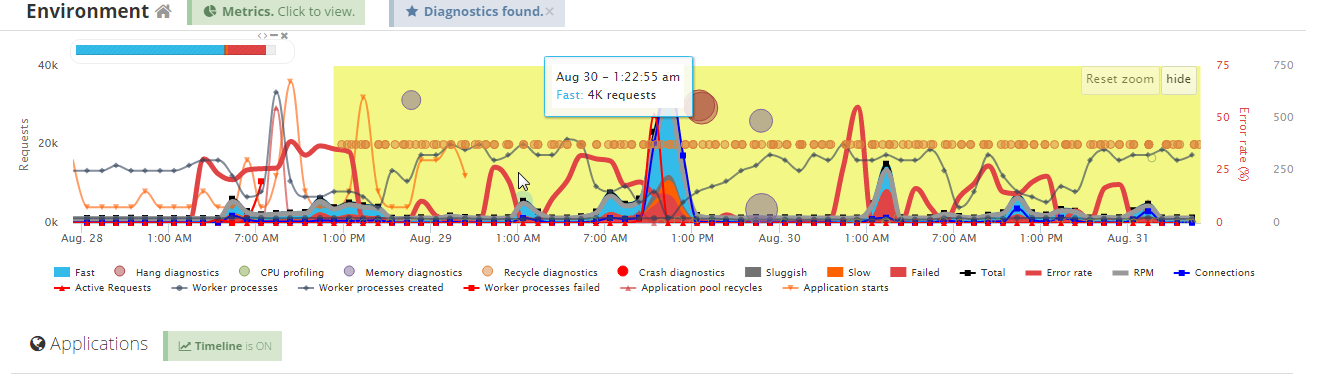Click the code arrows icon on the mini bar widget
This screenshot has width=1320, height=376.
click(x=262, y=35)
